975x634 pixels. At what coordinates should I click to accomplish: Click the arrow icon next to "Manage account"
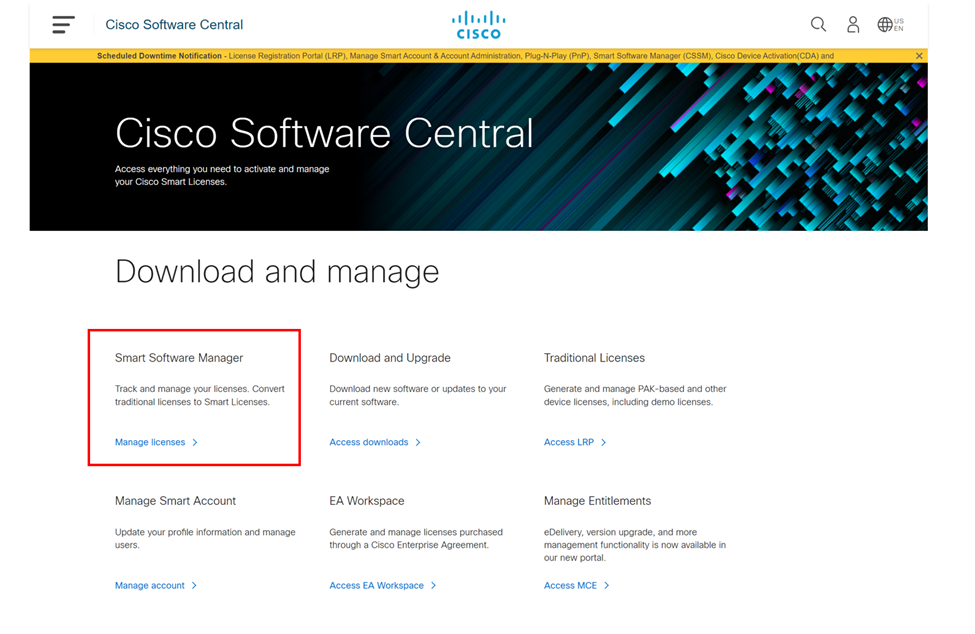click(194, 586)
